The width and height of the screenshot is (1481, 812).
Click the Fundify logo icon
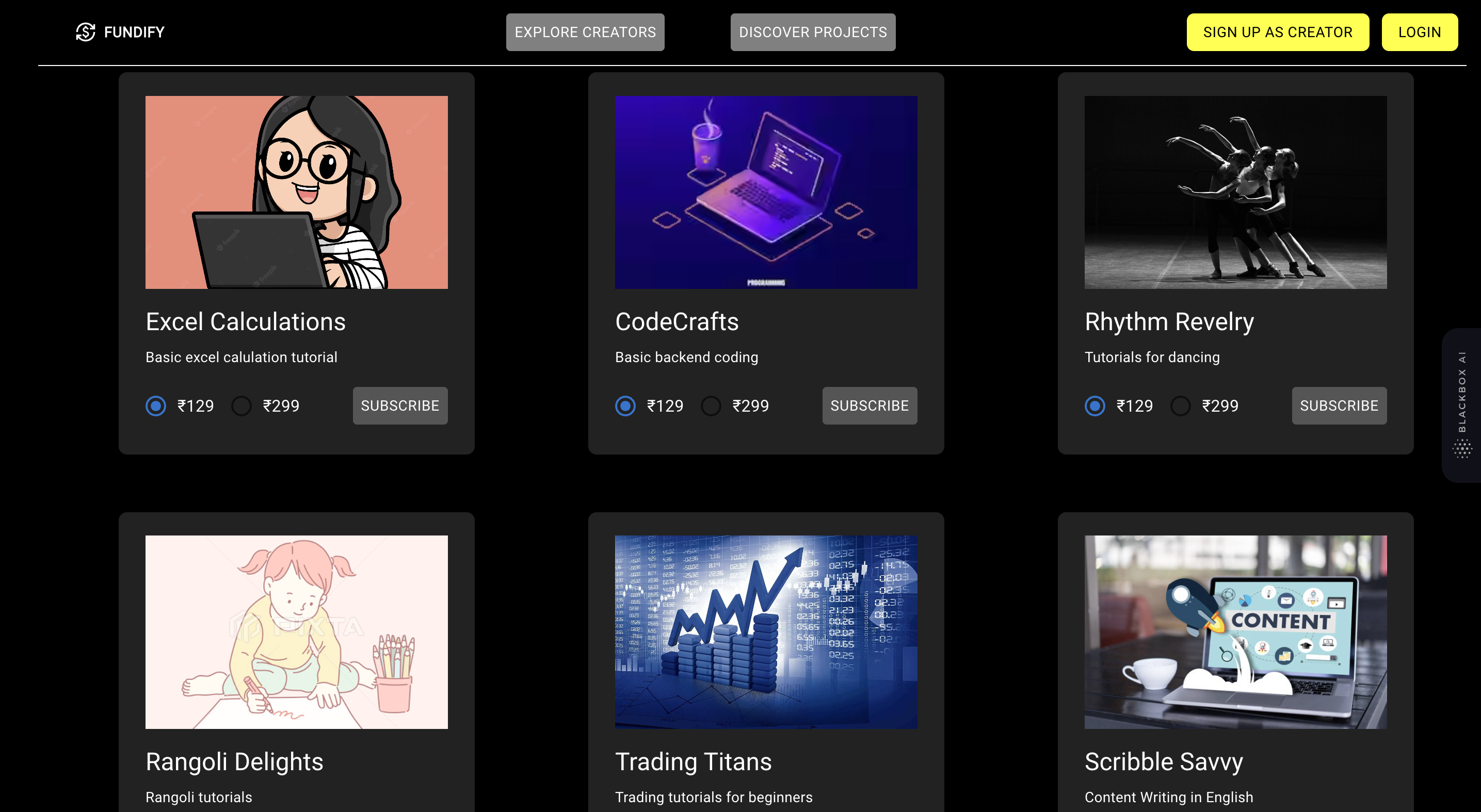(x=86, y=32)
